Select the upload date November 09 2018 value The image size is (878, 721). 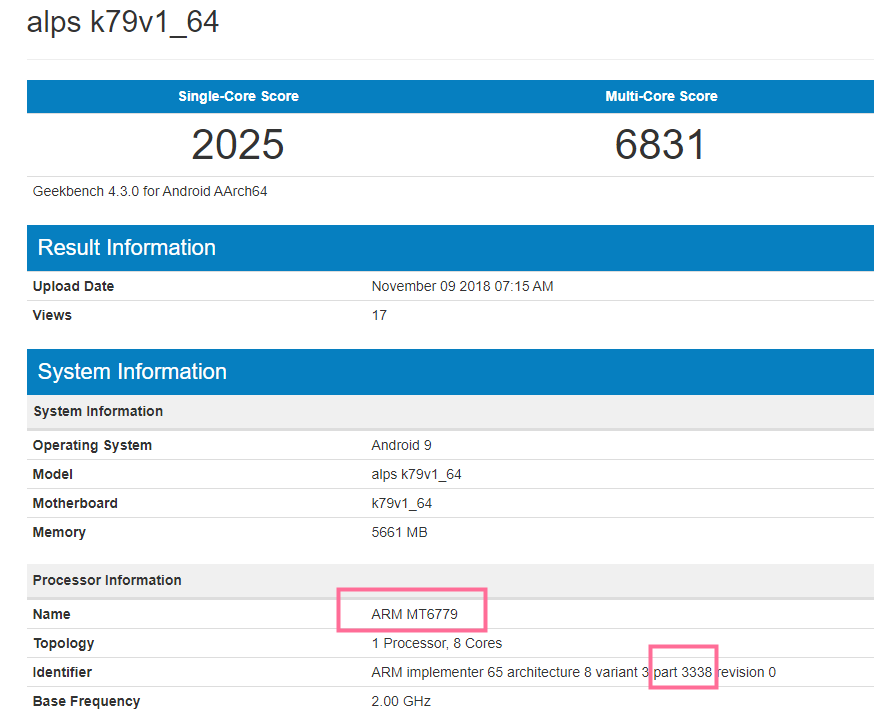coord(462,287)
